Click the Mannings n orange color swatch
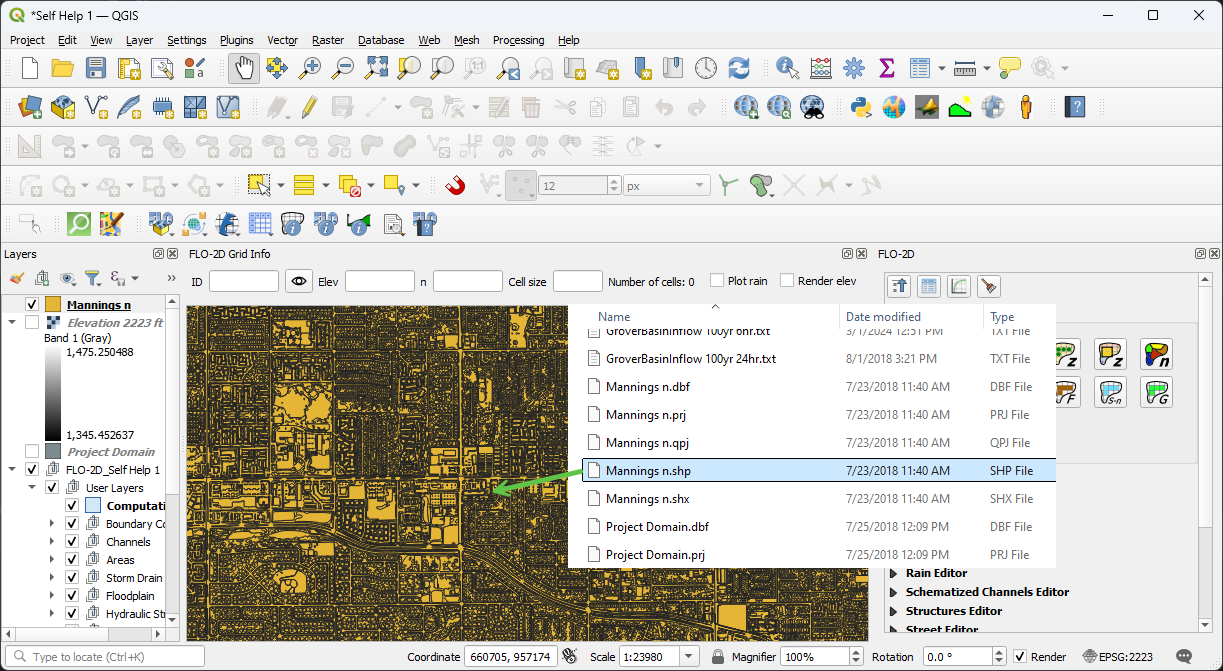Image resolution: width=1223 pixels, height=671 pixels. [53, 305]
